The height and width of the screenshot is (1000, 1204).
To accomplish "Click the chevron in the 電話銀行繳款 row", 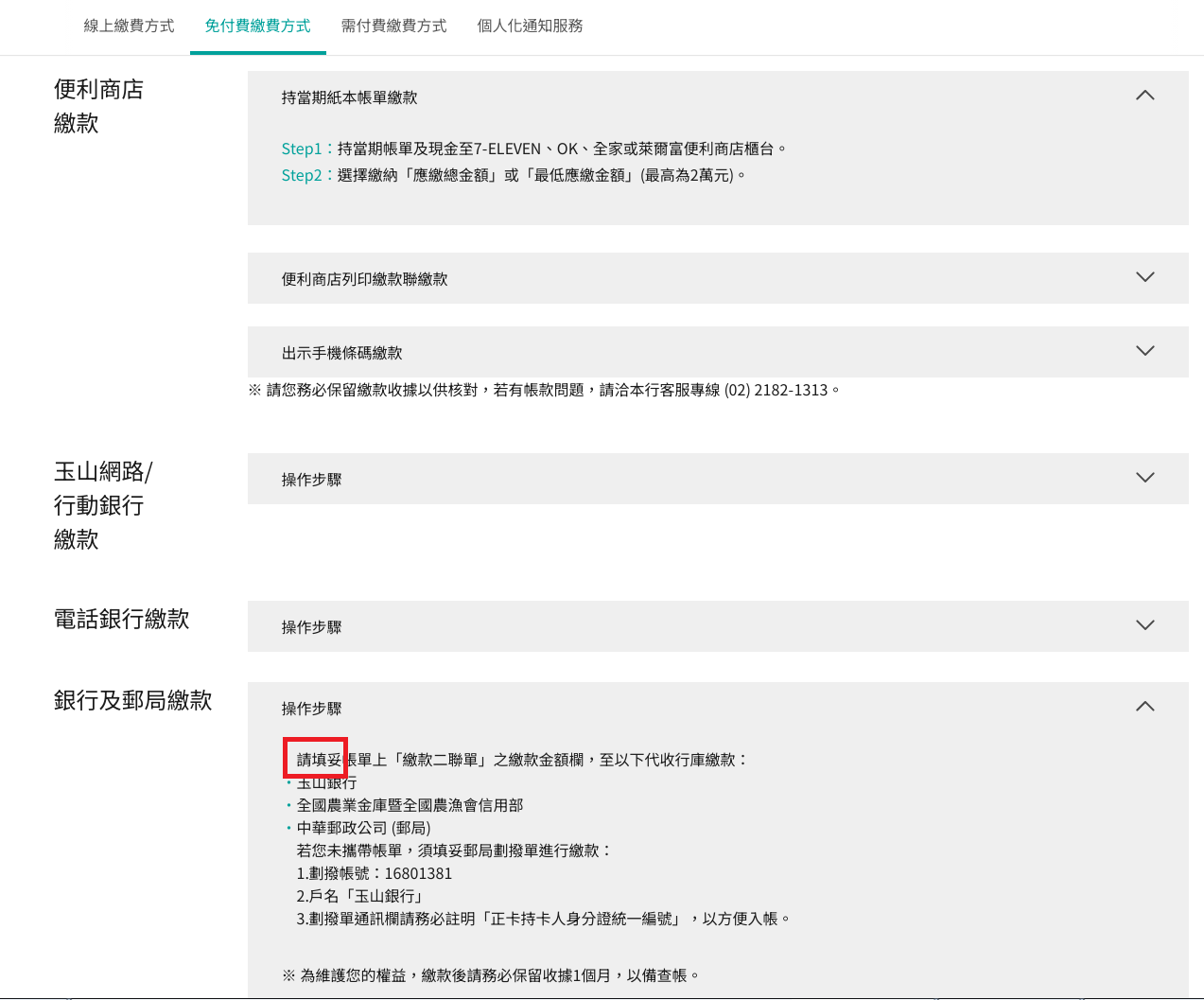I will 1144,625.
